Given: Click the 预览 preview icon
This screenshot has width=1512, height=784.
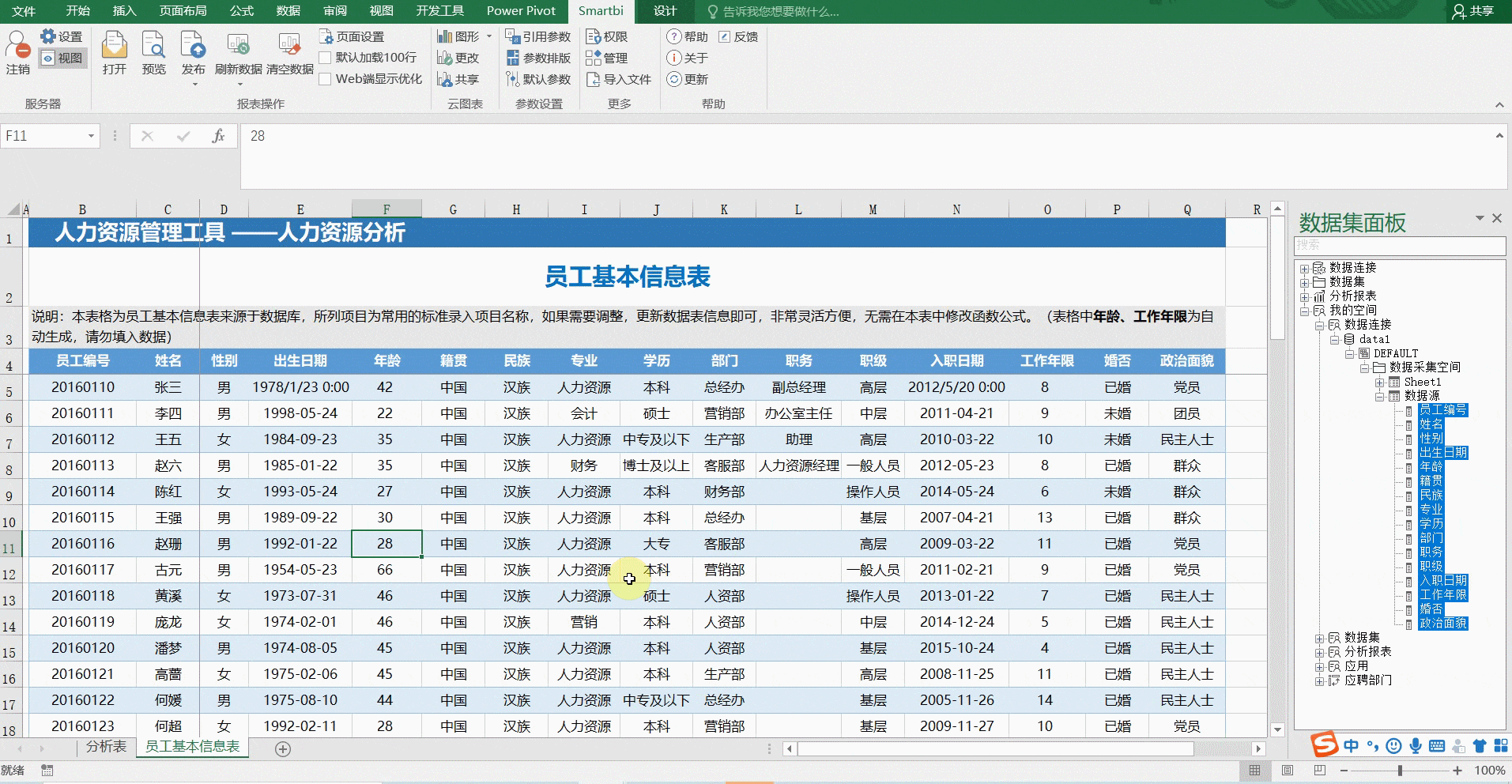Looking at the screenshot, I should [x=154, y=52].
